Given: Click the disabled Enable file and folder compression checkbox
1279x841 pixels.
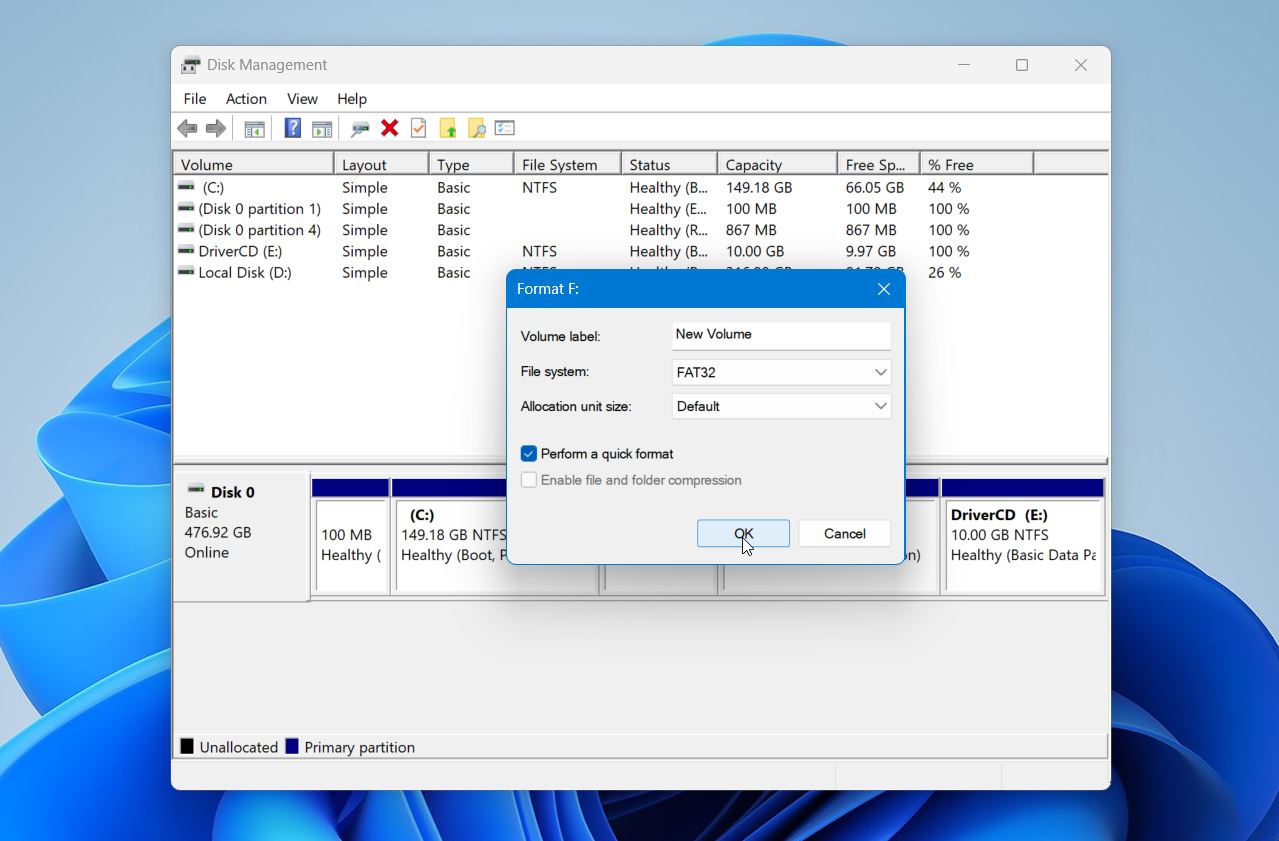Looking at the screenshot, I should pos(529,480).
